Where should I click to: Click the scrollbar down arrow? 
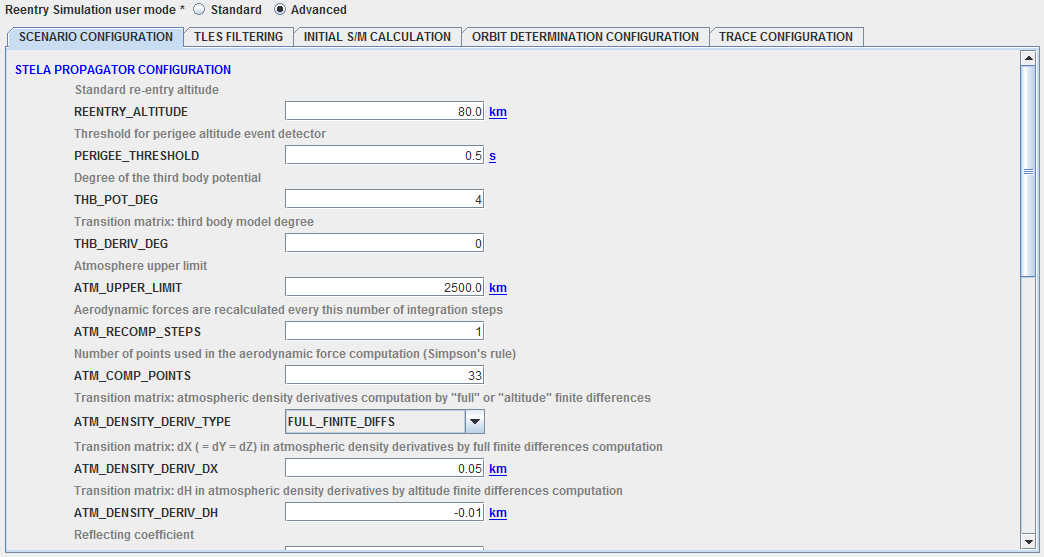coord(1027,541)
